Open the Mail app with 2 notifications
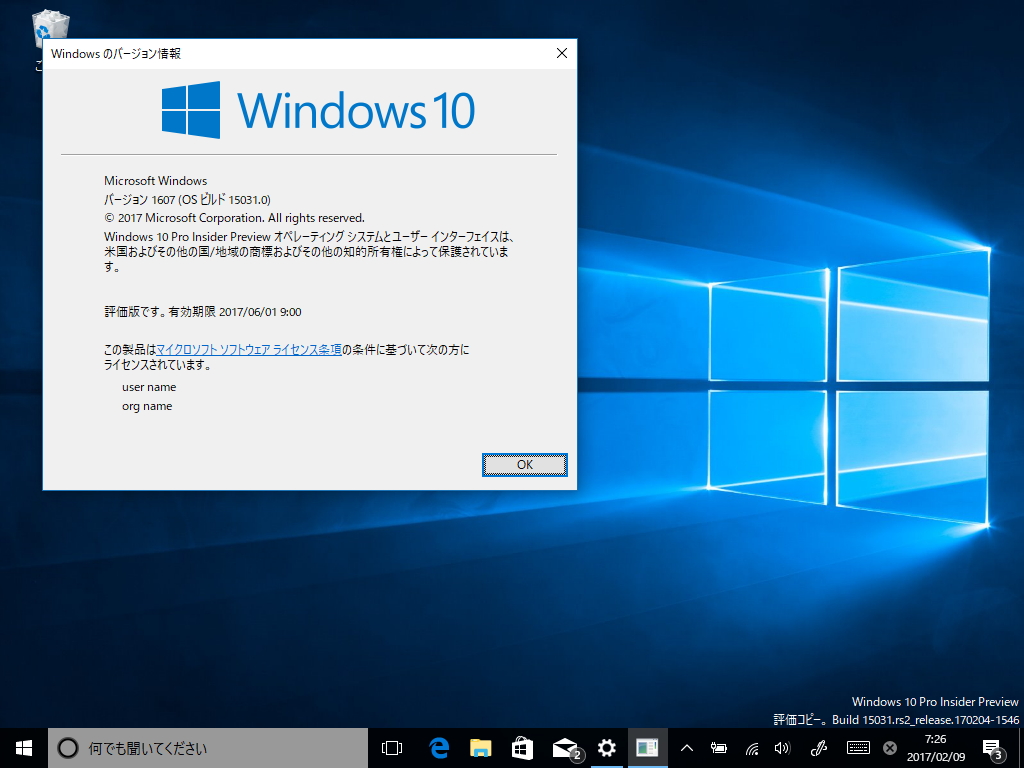 pyautogui.click(x=564, y=747)
